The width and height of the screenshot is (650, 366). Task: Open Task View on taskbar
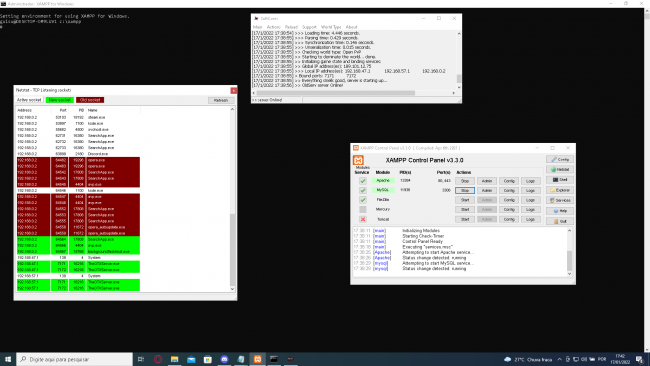click(141, 359)
